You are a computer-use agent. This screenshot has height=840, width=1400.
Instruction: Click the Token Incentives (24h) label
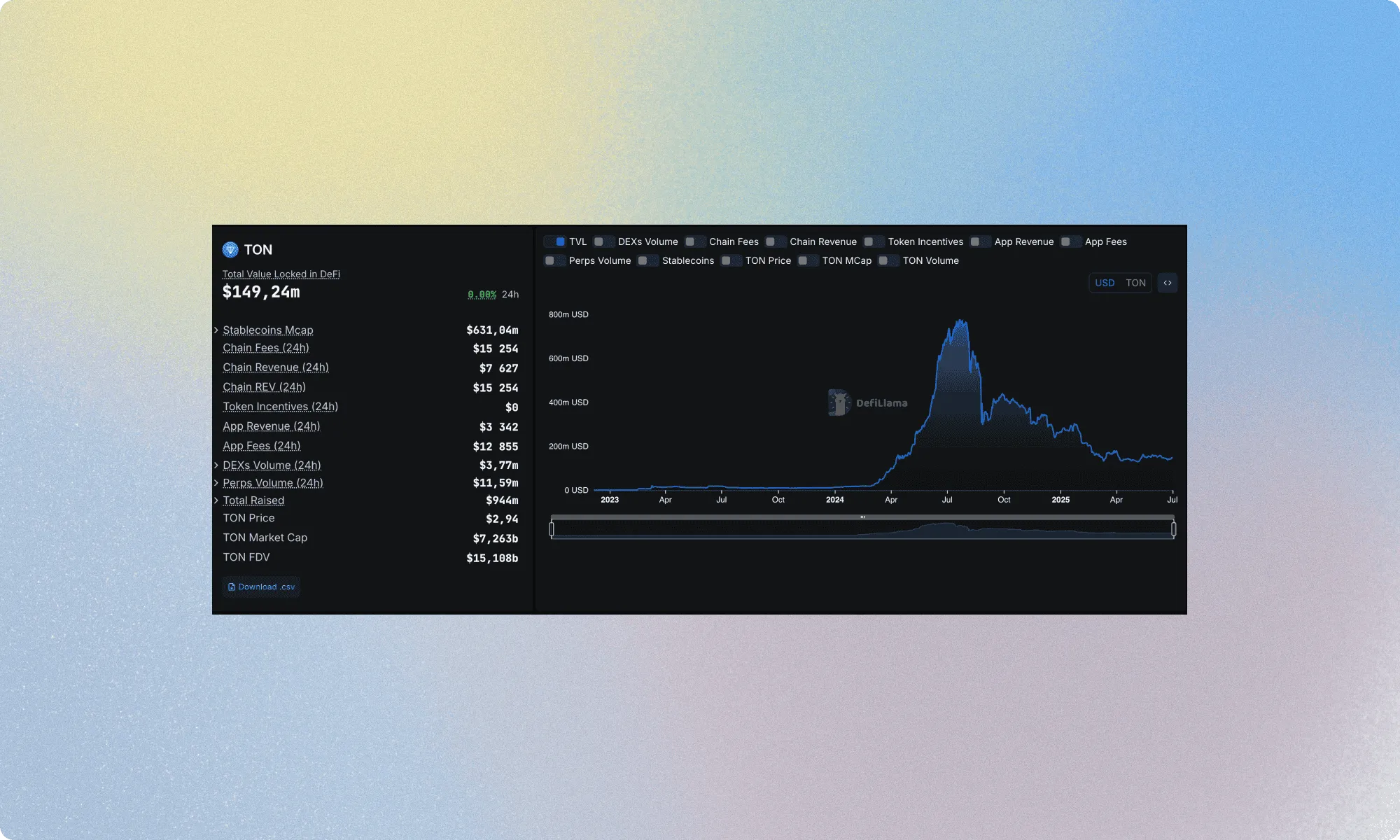[x=280, y=407]
